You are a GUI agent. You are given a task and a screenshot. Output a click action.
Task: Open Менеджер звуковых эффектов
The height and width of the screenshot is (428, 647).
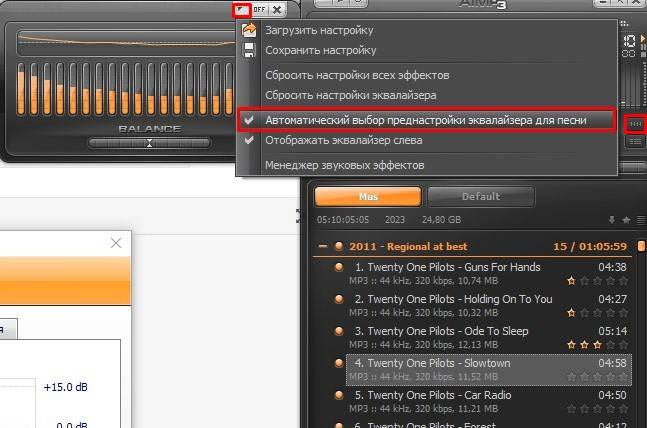pyautogui.click(x=344, y=165)
